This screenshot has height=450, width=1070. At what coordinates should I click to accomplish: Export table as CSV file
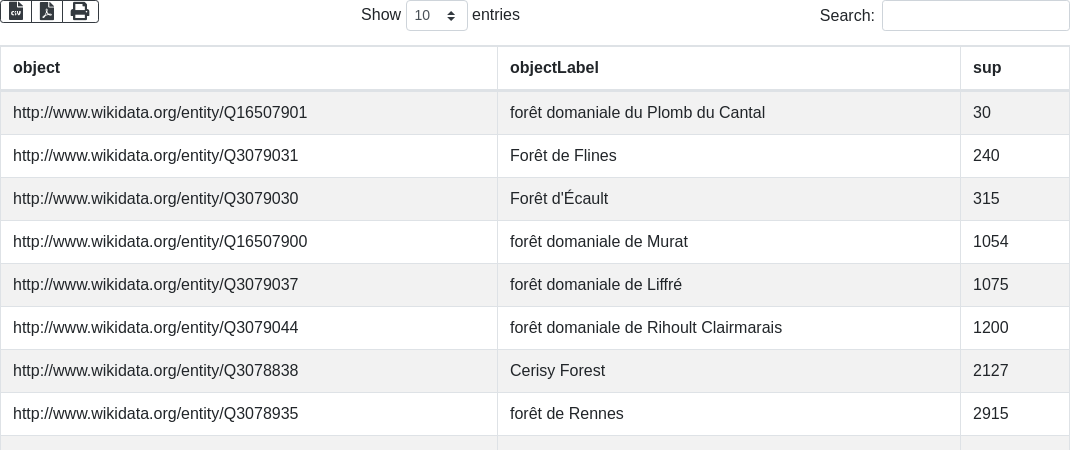coord(16,11)
